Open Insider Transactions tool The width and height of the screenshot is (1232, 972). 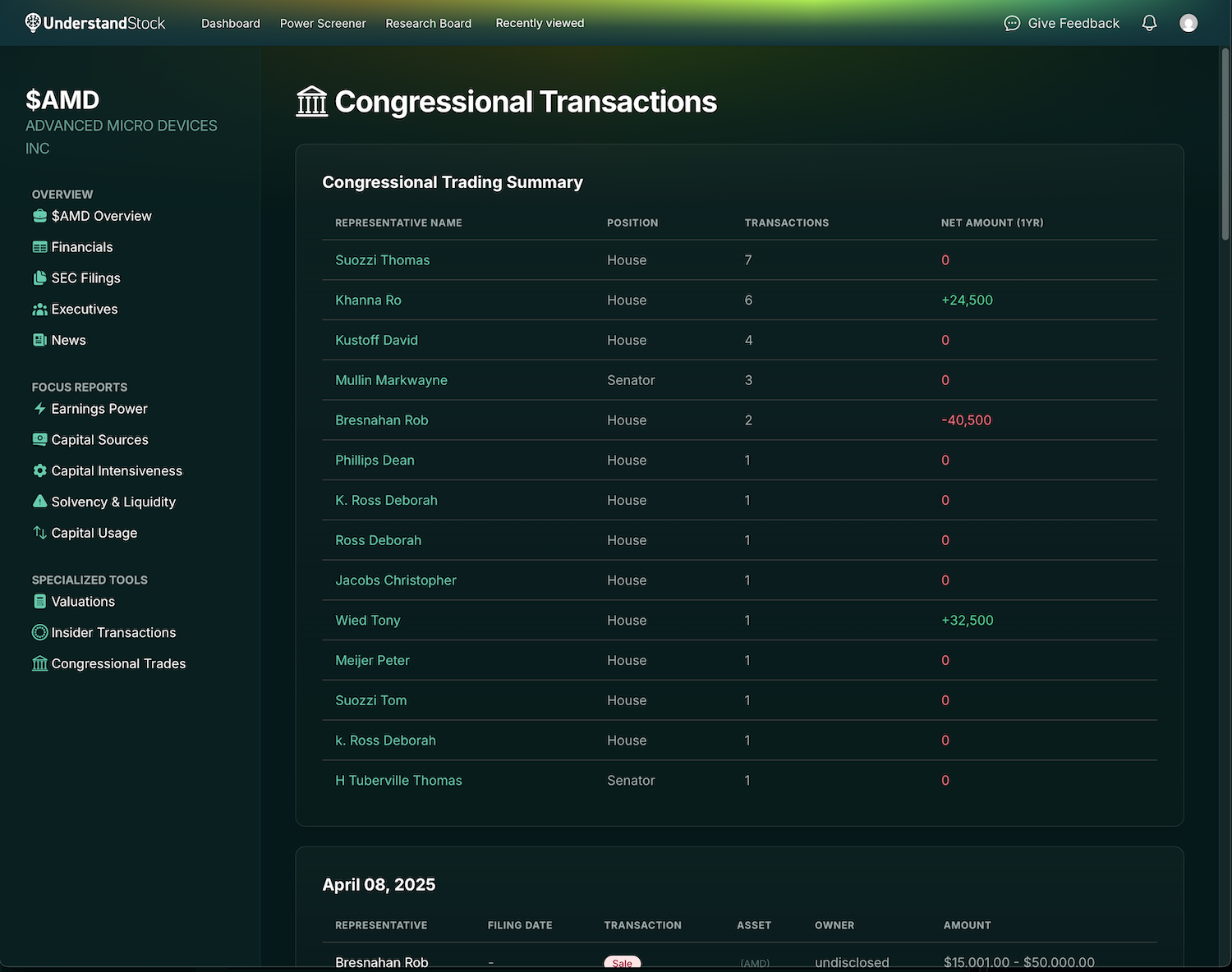[113, 632]
